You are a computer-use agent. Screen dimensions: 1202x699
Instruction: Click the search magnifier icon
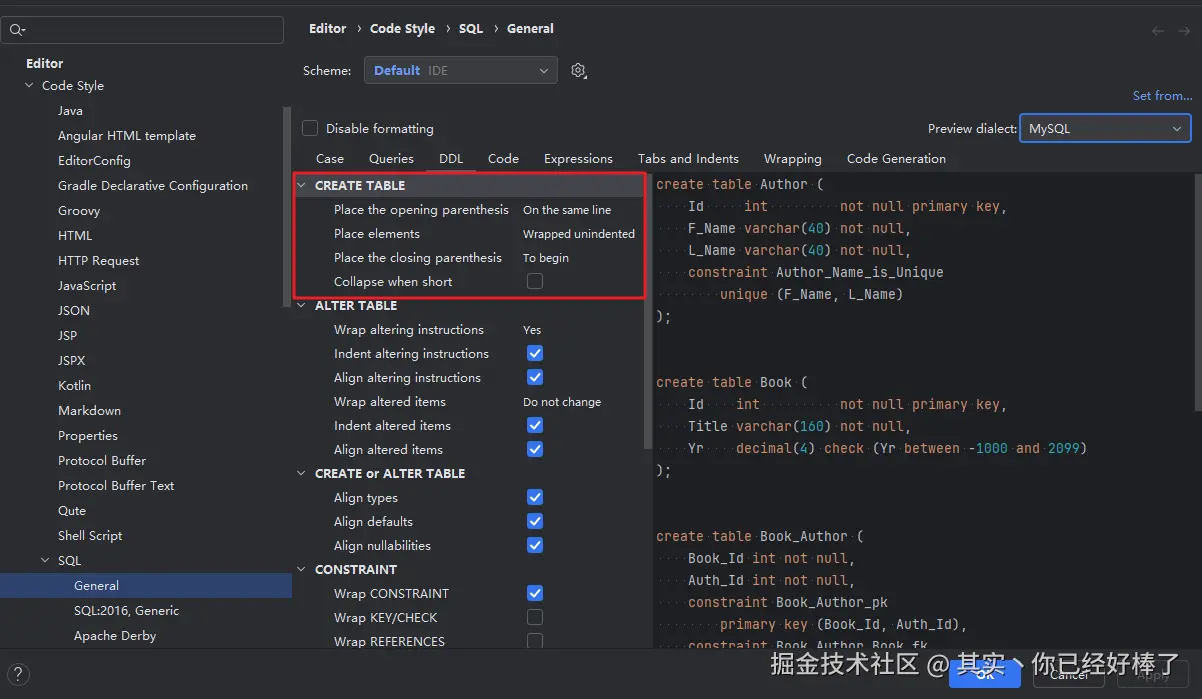point(17,30)
